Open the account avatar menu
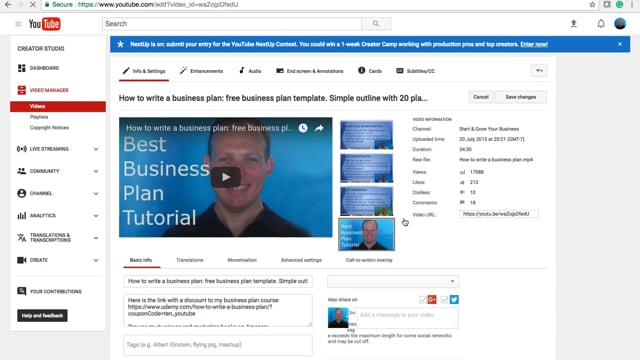Image resolution: width=640 pixels, height=360 pixels. click(x=620, y=24)
